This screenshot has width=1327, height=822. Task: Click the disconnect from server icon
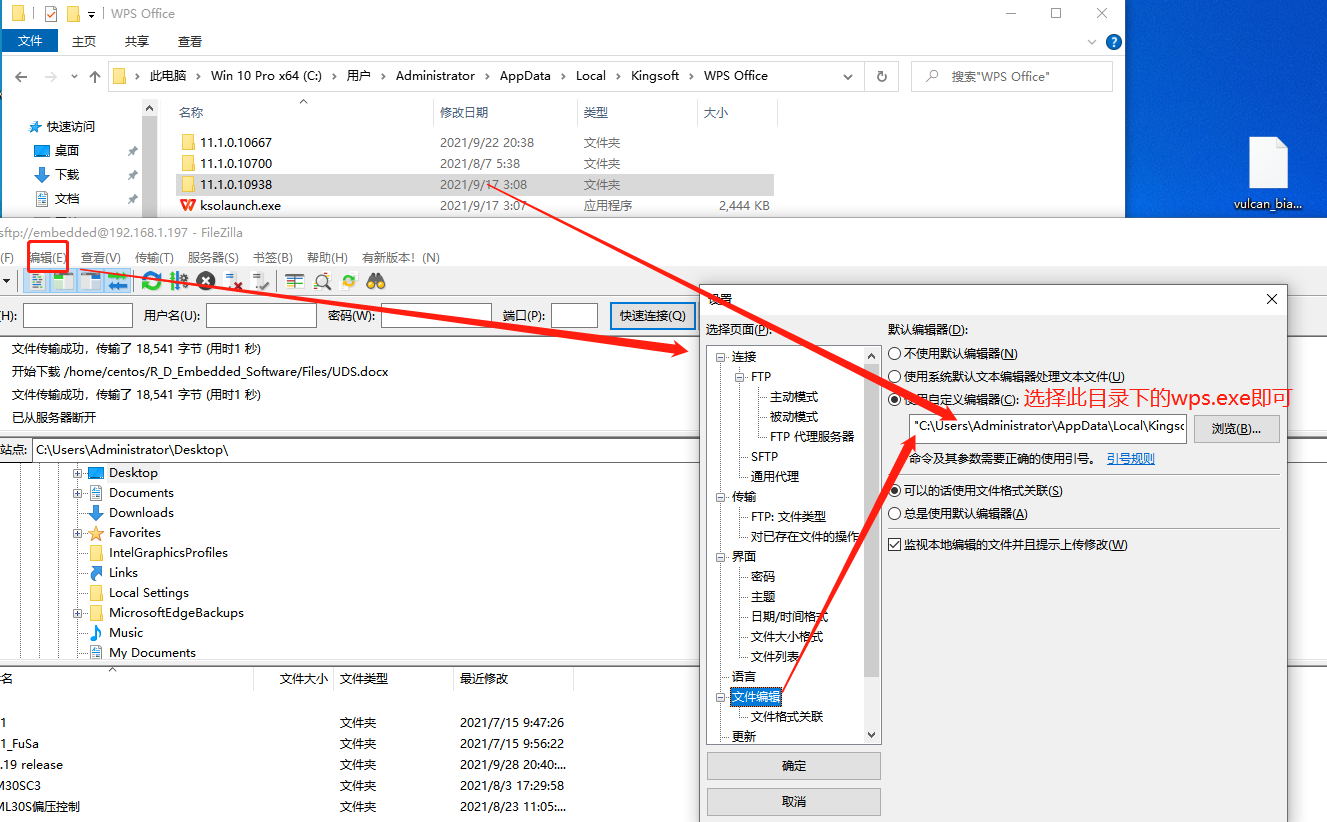(x=233, y=282)
